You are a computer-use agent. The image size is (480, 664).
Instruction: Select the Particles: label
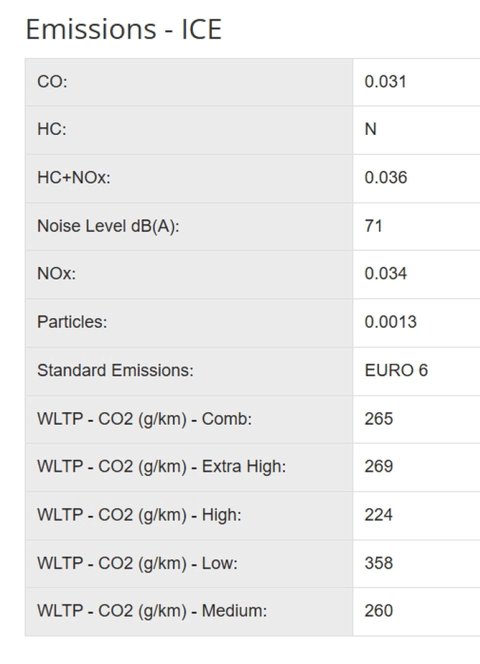(x=72, y=322)
